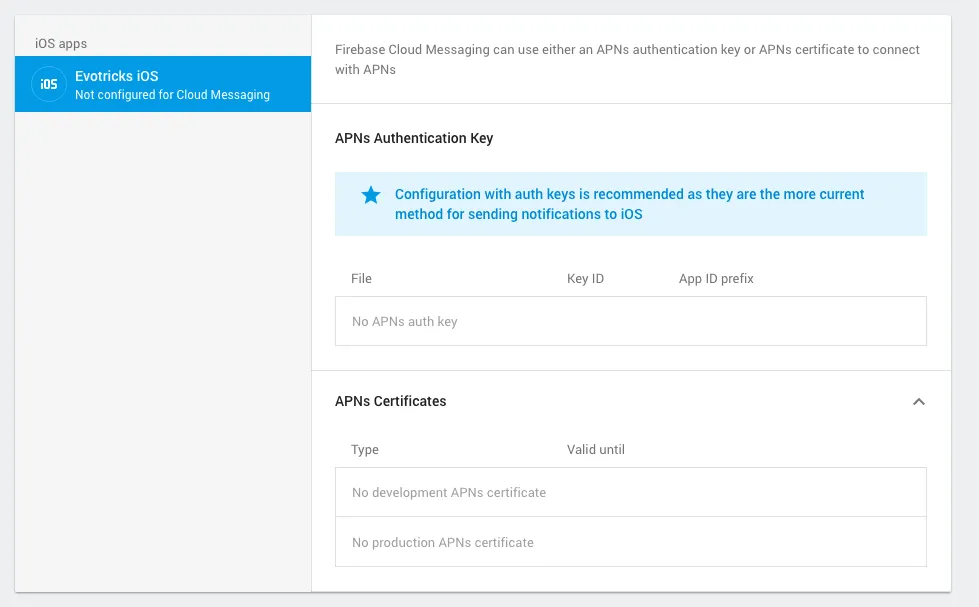The width and height of the screenshot is (979, 607).
Task: Click the iOS badge icon beside Evotricks
Action: (x=49, y=85)
